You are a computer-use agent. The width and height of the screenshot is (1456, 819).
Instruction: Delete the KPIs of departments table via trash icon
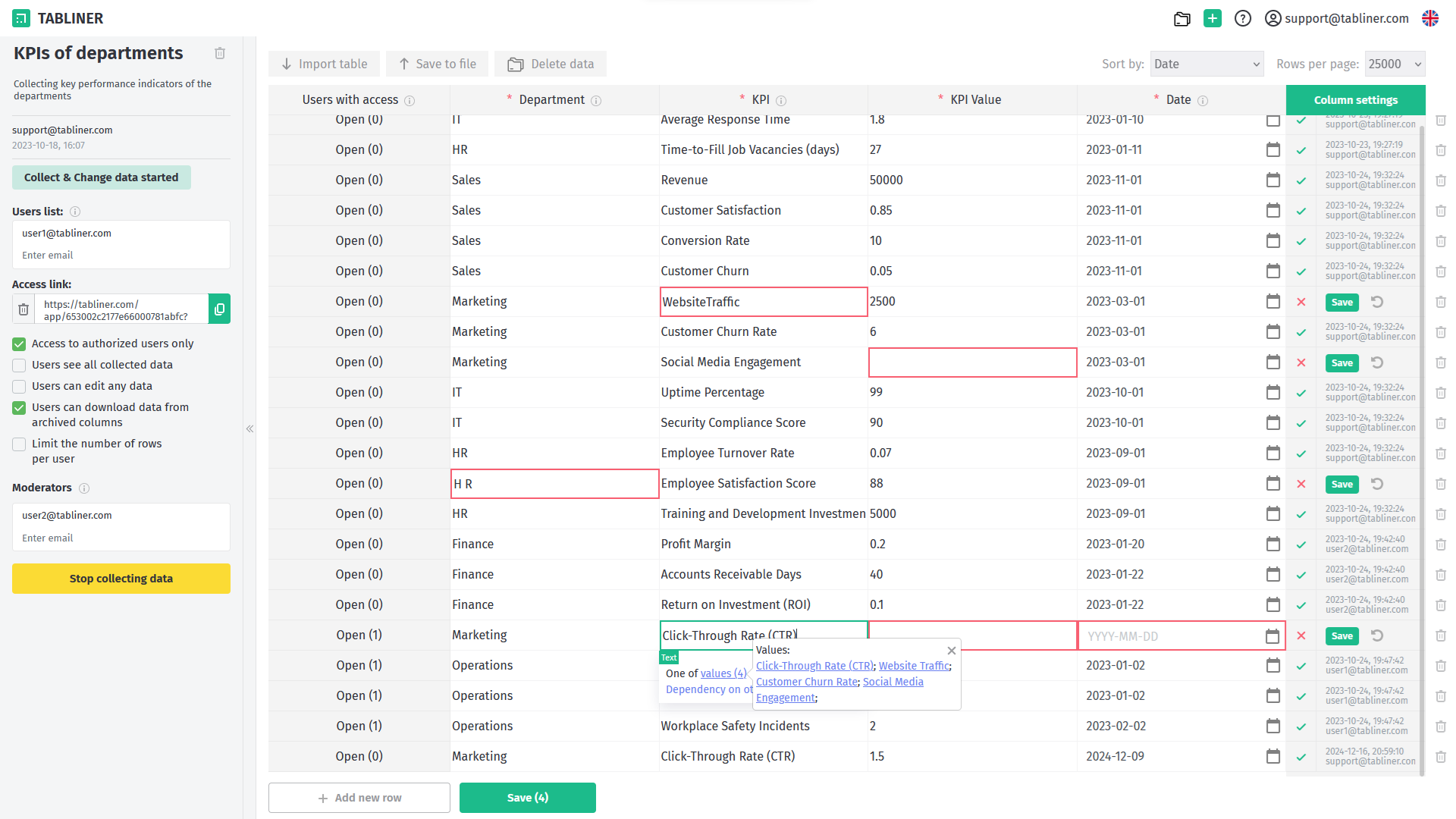click(x=220, y=53)
